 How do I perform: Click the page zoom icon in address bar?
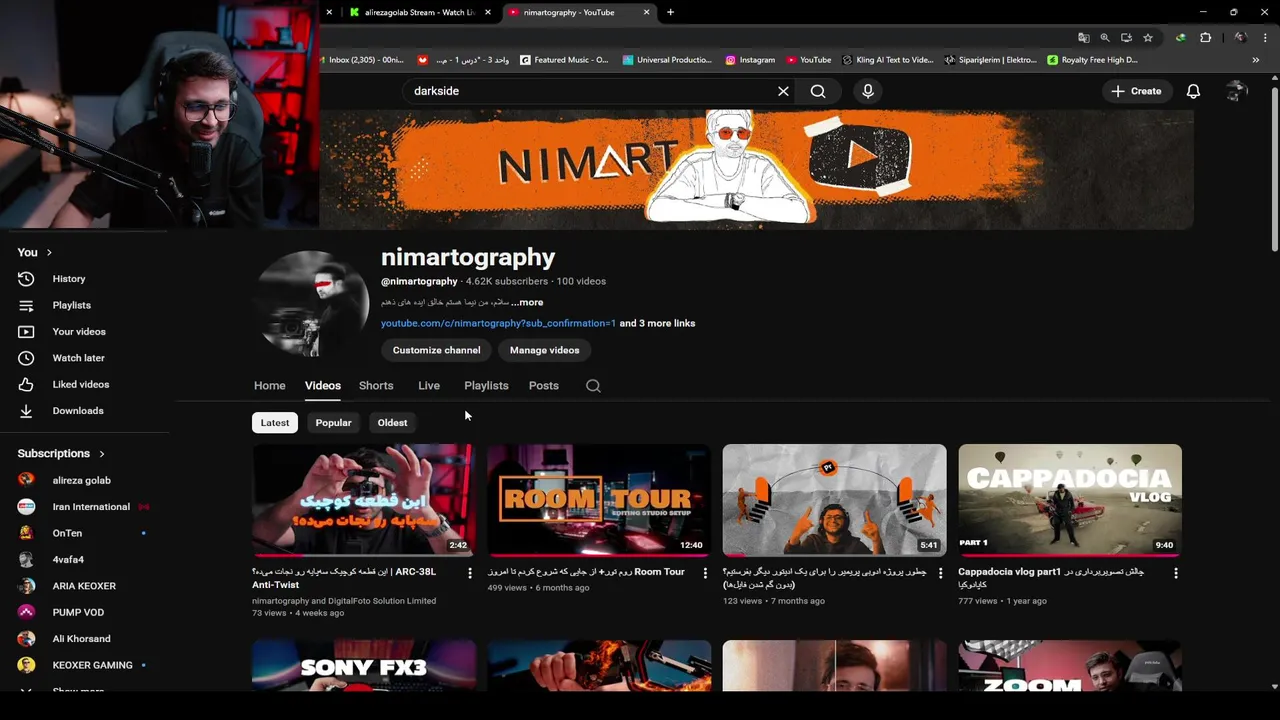pos(1105,38)
